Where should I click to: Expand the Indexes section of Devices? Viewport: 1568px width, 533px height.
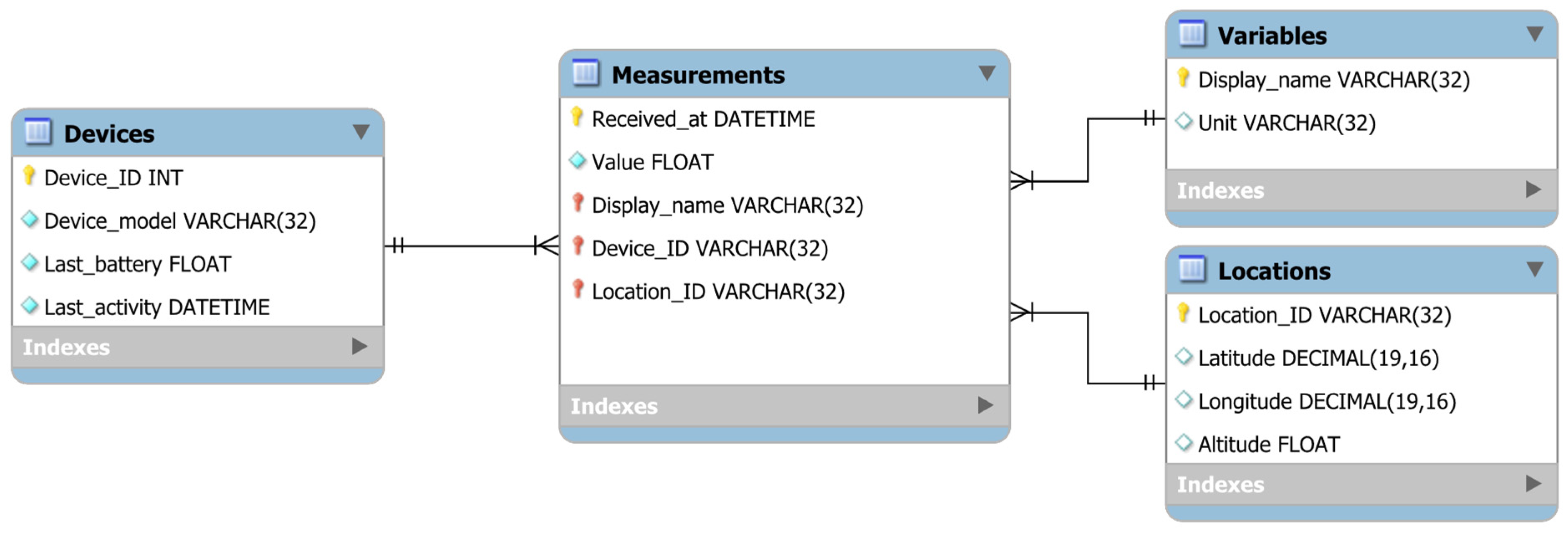pyautogui.click(x=360, y=347)
